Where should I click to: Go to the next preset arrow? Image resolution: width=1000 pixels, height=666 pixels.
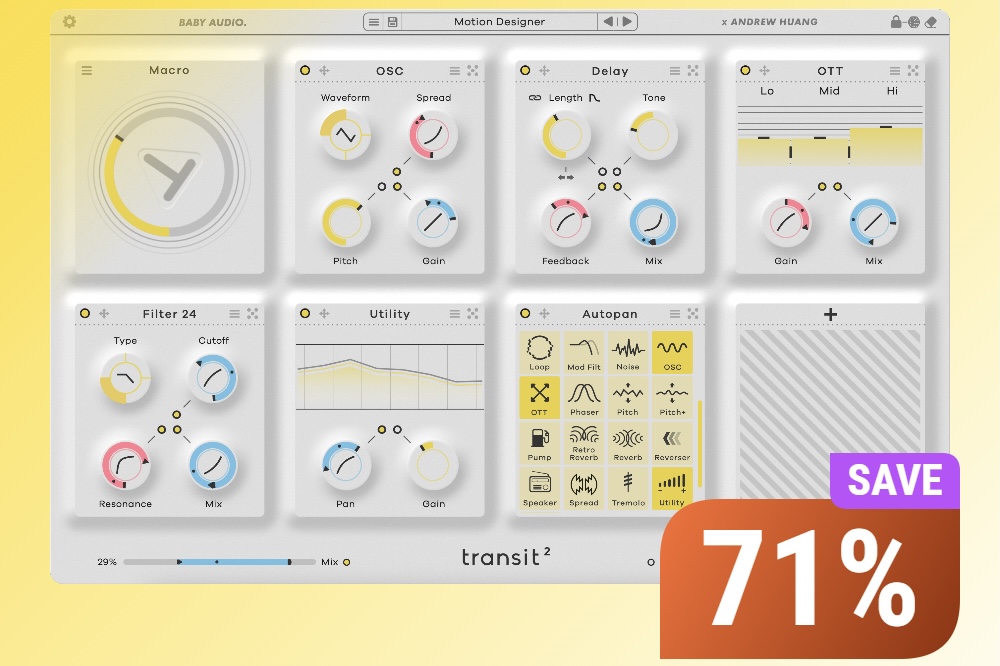628,22
